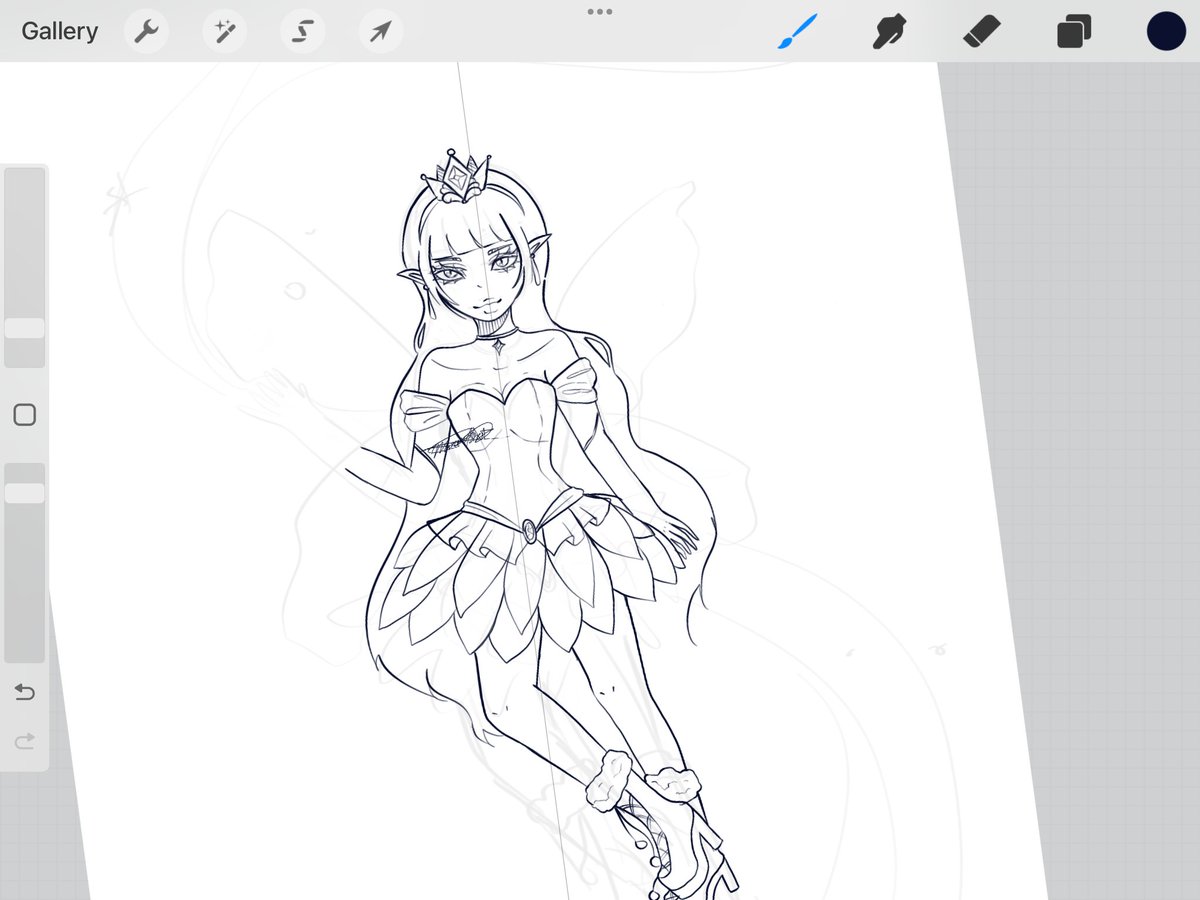The image size is (1200, 900).
Task: Open the Layers panel to expand layer list
Action: [1073, 31]
